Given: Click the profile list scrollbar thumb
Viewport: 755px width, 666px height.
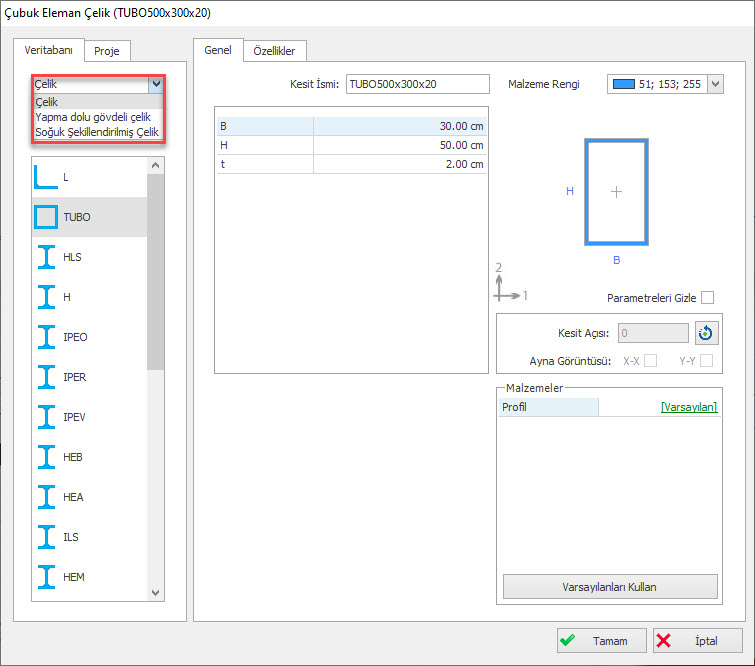Looking at the screenshot, I should (x=156, y=272).
